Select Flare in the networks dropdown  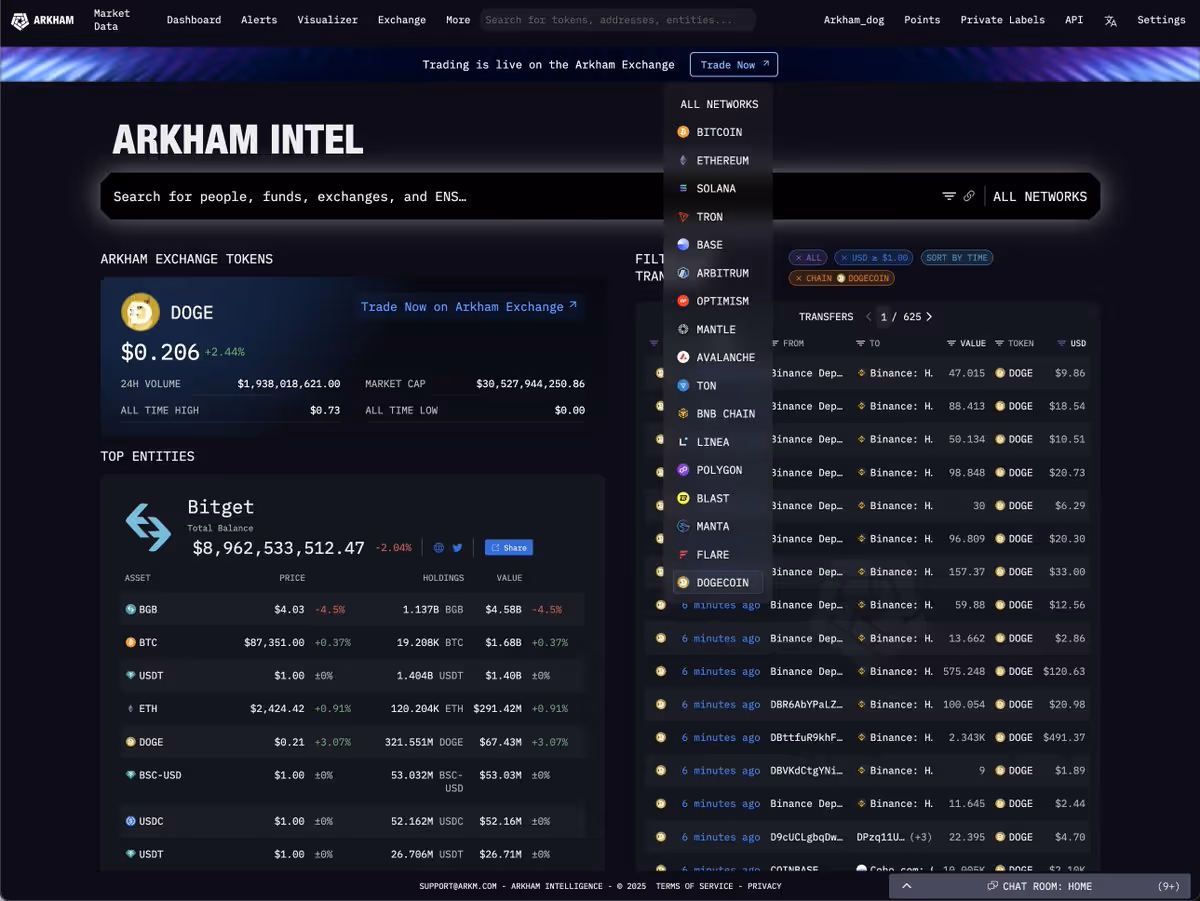tap(718, 554)
